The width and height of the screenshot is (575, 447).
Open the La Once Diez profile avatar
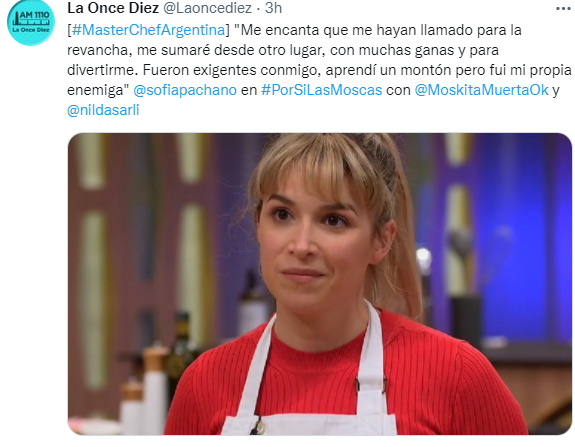pos(31,22)
